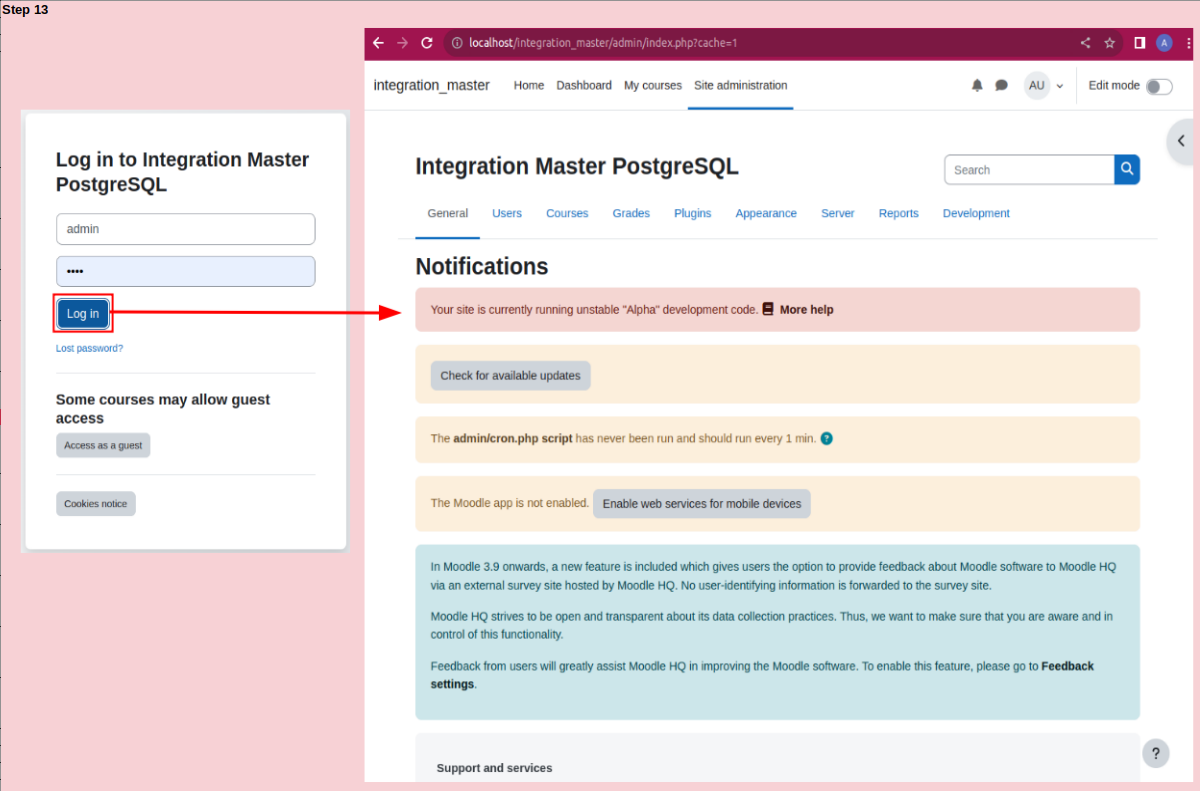This screenshot has height=791, width=1200.
Task: Focus the admin username field
Action: [186, 229]
